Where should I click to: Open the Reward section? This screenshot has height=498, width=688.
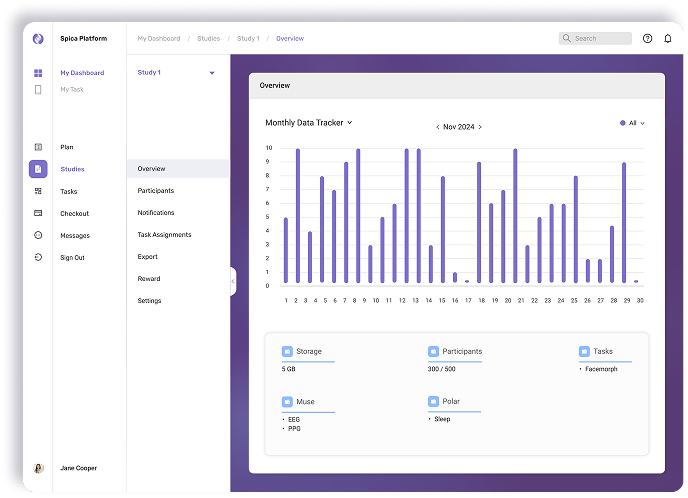149,279
